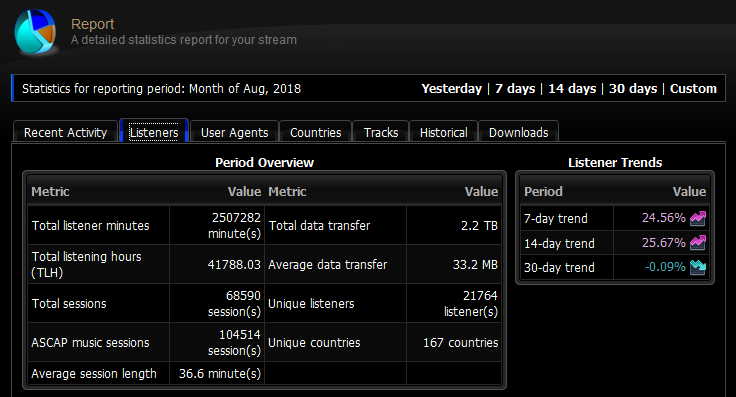Click the 'Report' page title
Screen dimensions: 736x397
coord(92,24)
